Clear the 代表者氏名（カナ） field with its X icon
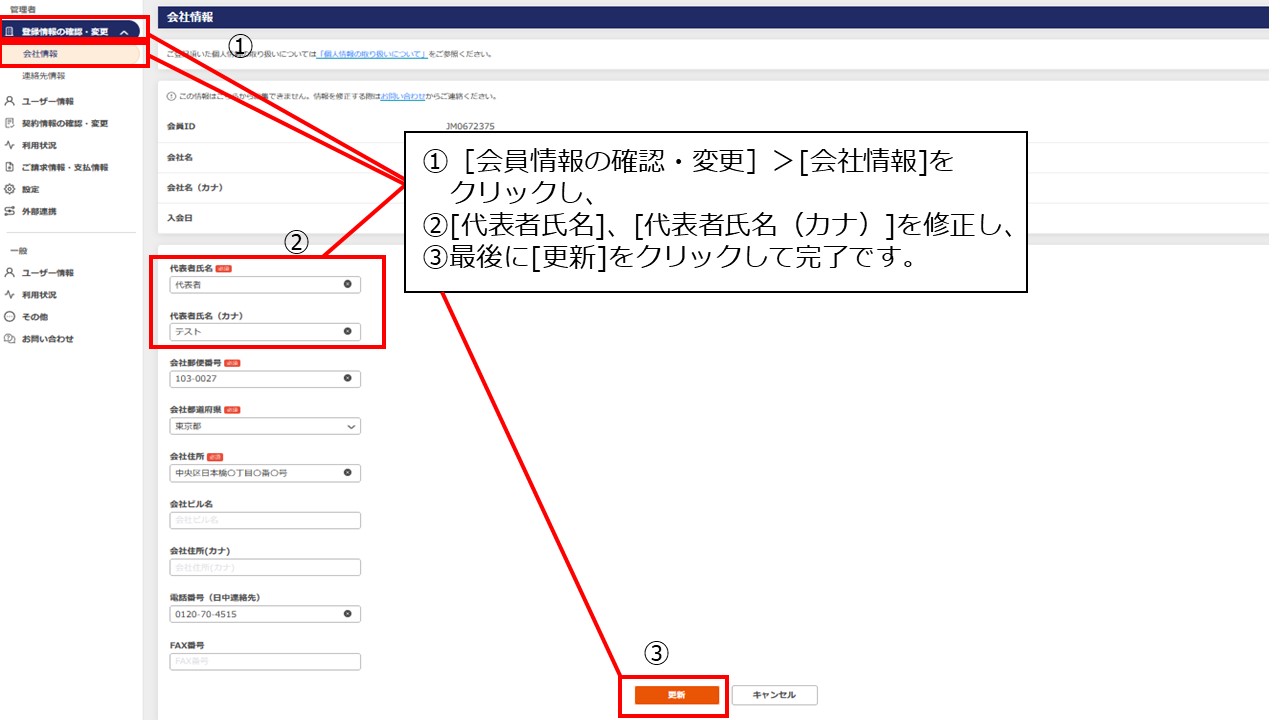Screen dimensions: 1280x720 point(348,331)
